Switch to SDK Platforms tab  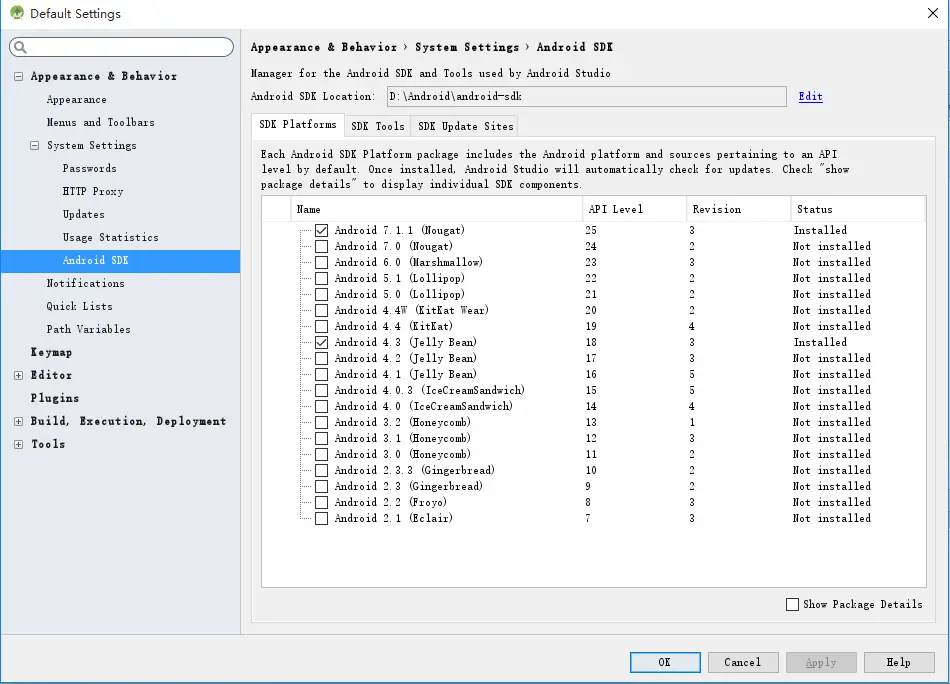tap(298, 125)
